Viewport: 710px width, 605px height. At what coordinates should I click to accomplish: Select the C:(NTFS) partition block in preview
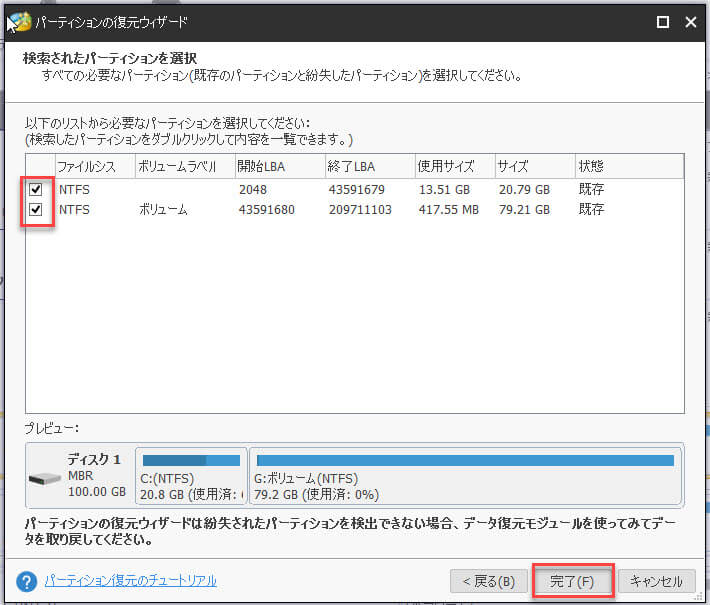(191, 476)
